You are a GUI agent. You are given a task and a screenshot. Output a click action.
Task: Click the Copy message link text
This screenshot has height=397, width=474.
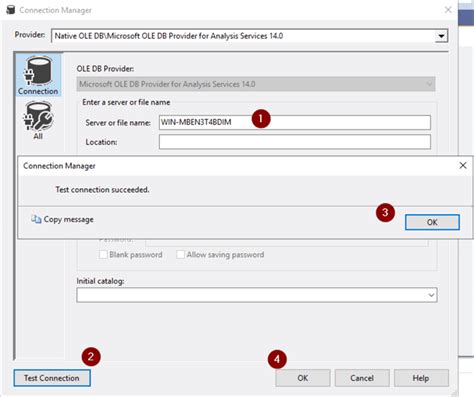69,219
